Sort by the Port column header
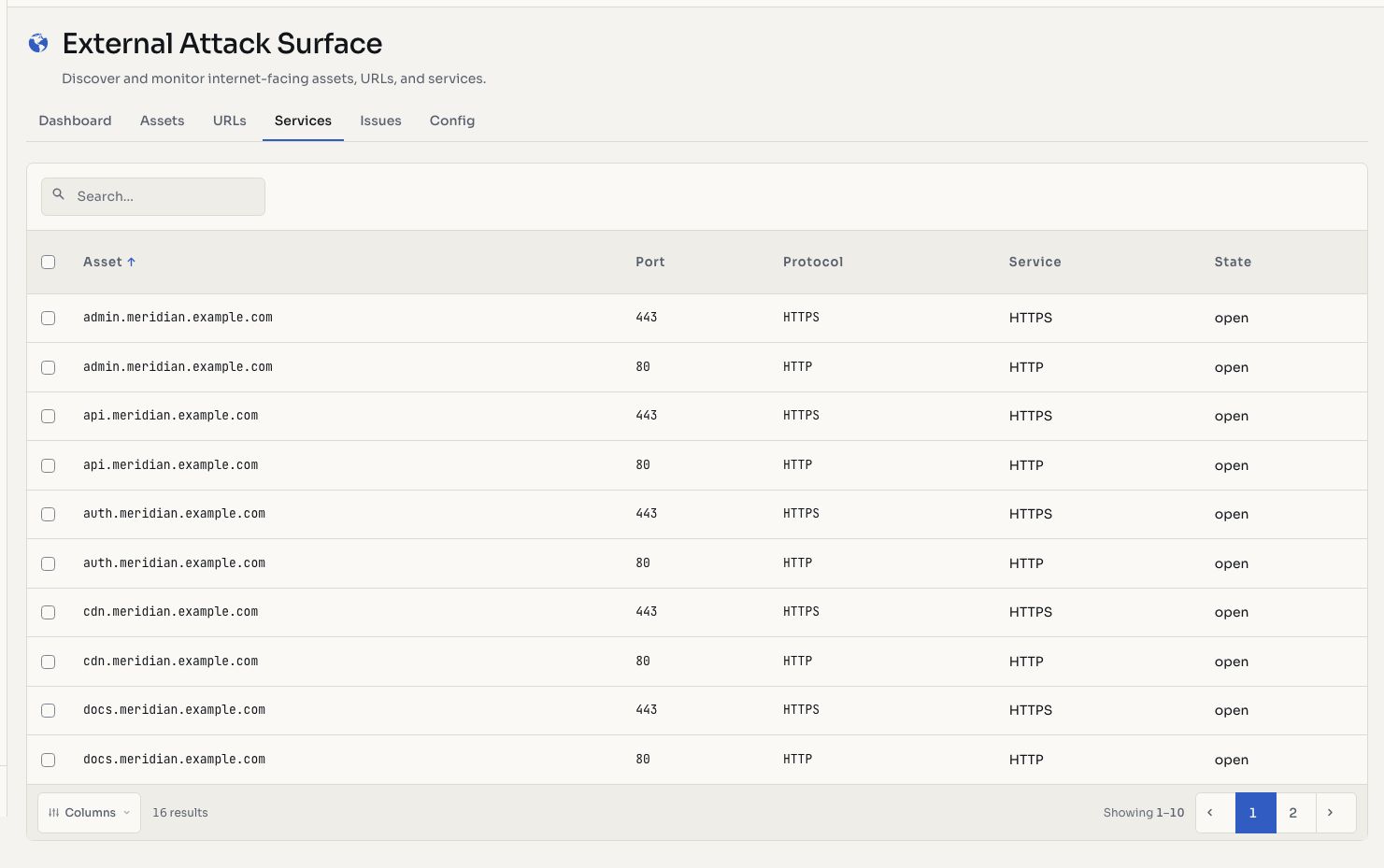This screenshot has width=1384, height=868. coord(650,262)
